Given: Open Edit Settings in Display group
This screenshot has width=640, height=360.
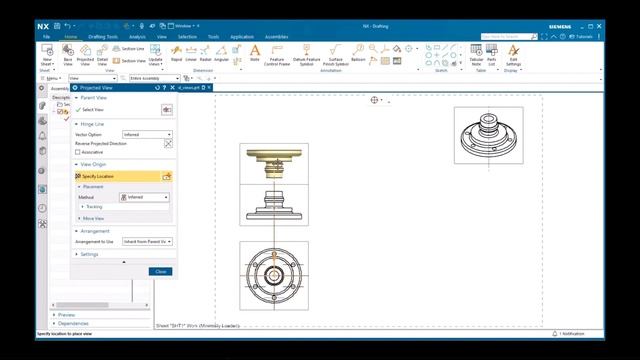Looking at the screenshot, I should (x=513, y=55).
